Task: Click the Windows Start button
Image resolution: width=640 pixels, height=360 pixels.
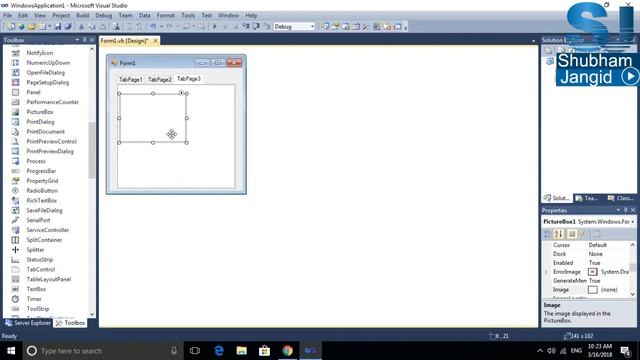Action: pos(11,351)
